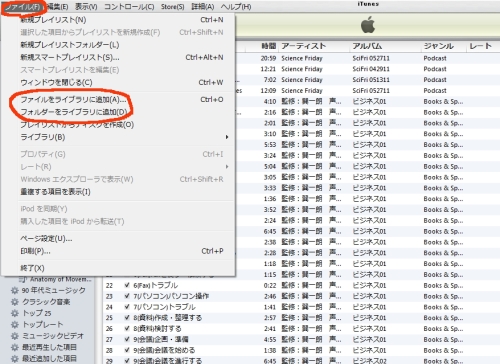Select ウィンドウを閉じる(C) menu entry
The height and width of the screenshot is (364, 500).
pyautogui.click(x=122, y=82)
